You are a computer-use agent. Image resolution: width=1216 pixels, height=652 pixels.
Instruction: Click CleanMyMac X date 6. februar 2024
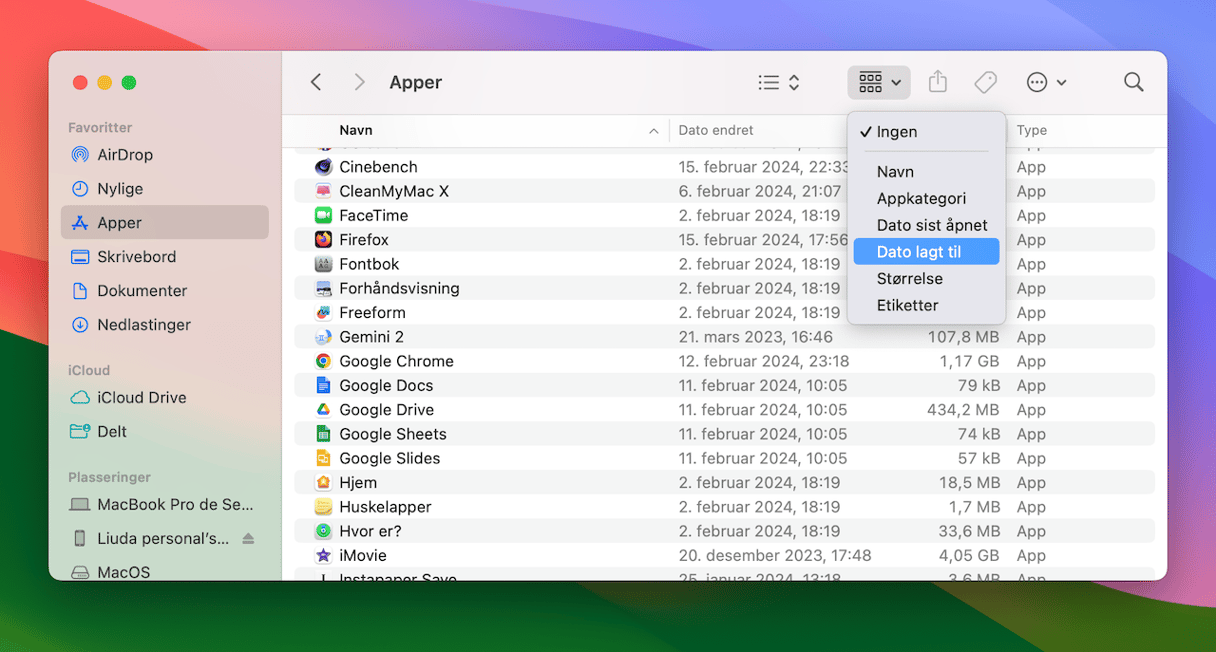pos(759,191)
